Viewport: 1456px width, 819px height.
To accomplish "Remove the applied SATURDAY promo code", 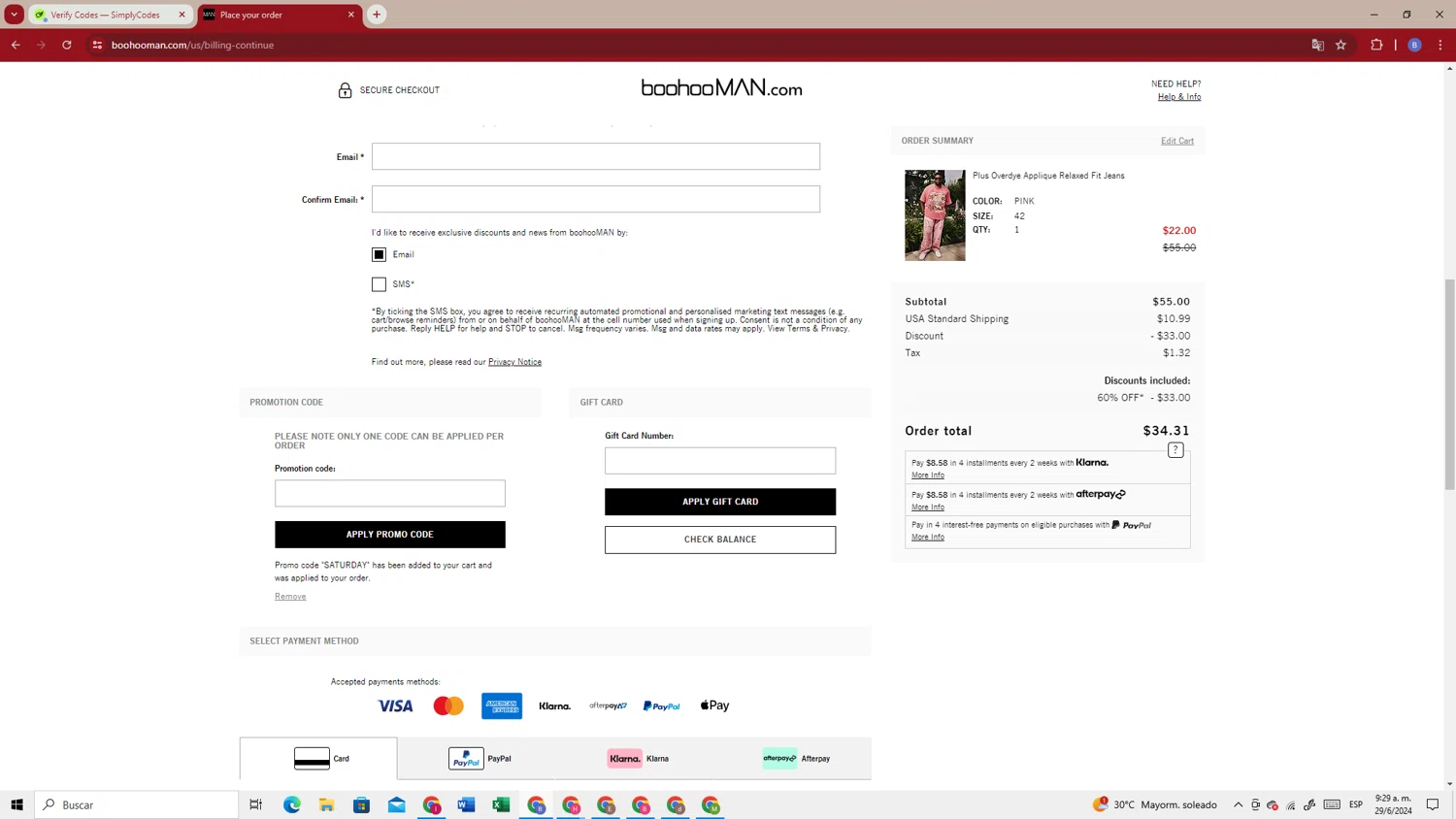I will point(290,597).
